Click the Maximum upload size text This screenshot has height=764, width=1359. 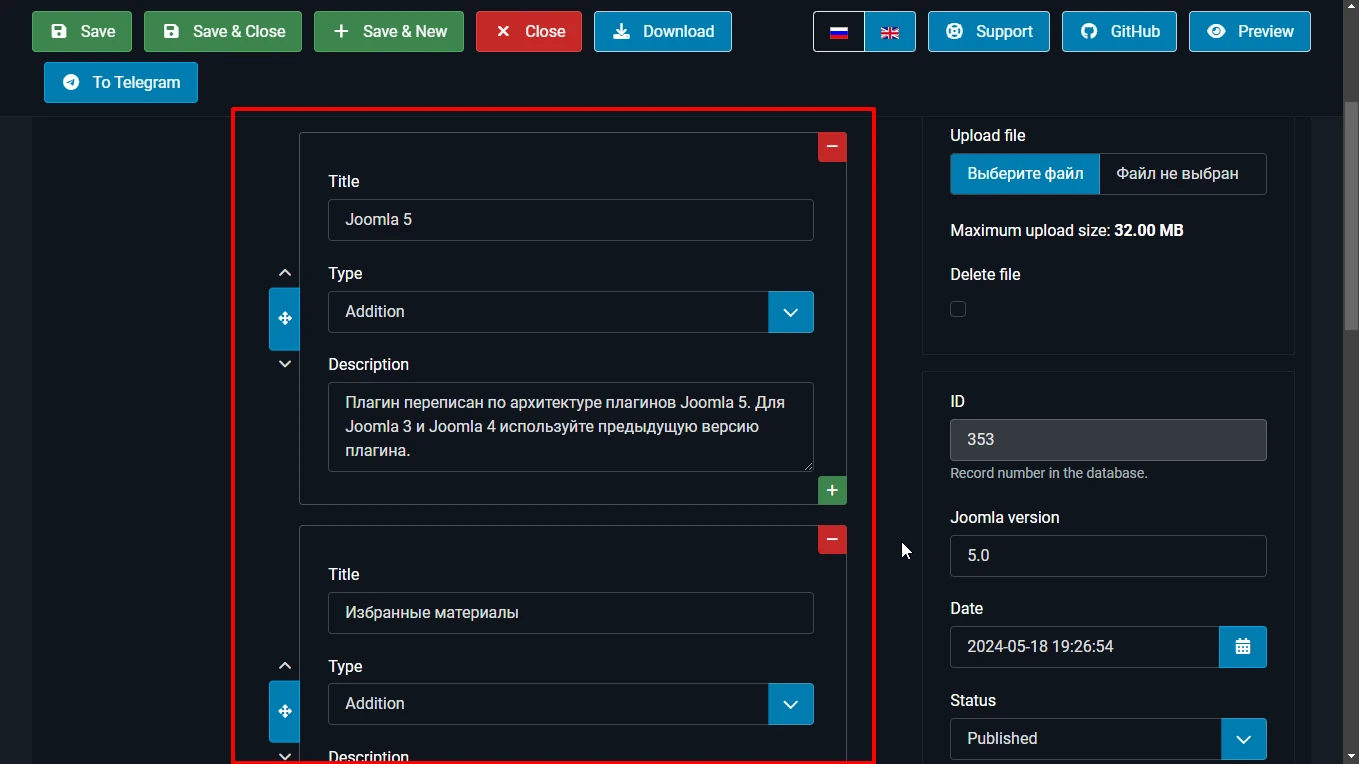pyautogui.click(x=1067, y=231)
